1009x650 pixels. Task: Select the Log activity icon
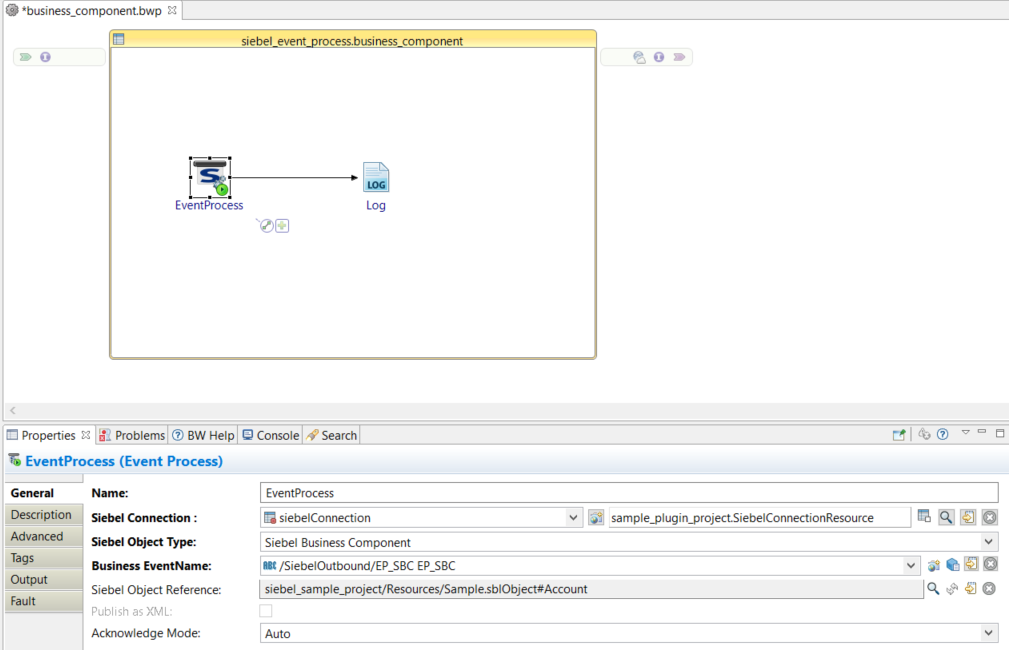point(376,177)
